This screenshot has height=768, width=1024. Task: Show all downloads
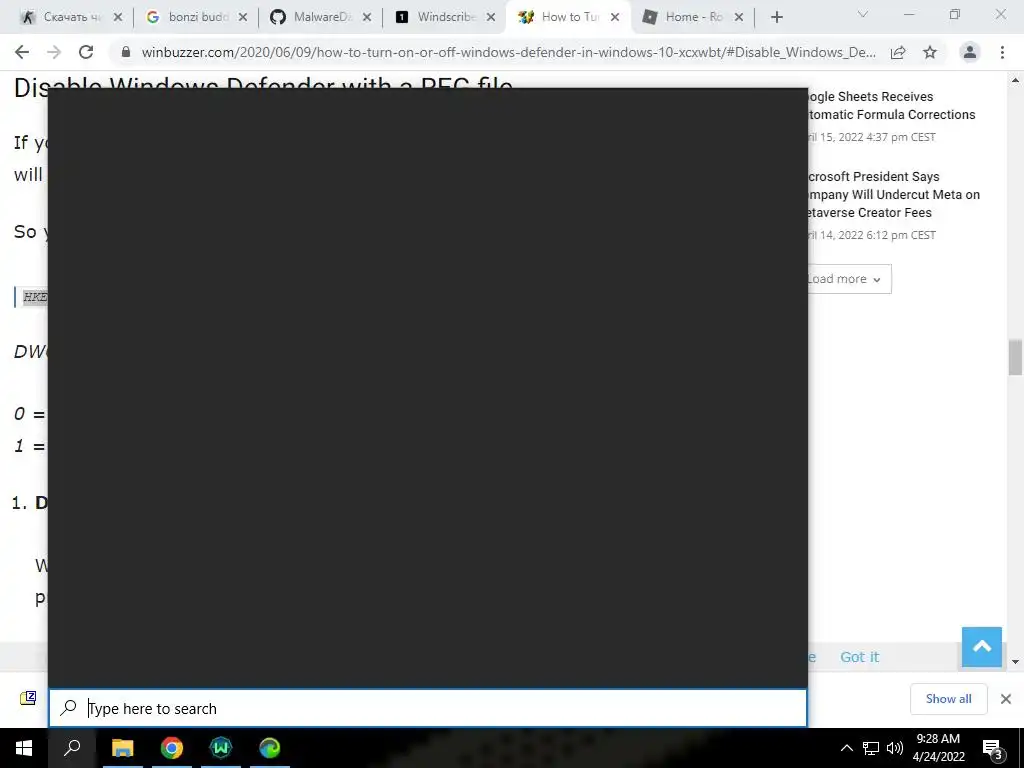[948, 699]
